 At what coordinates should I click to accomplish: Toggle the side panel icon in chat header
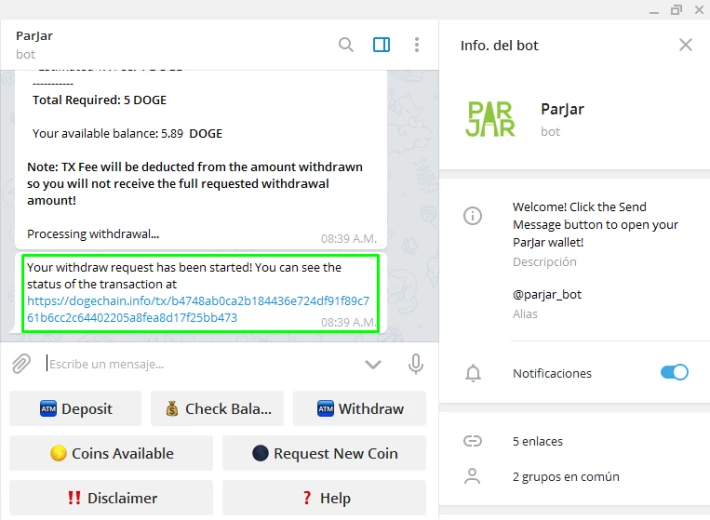(381, 44)
